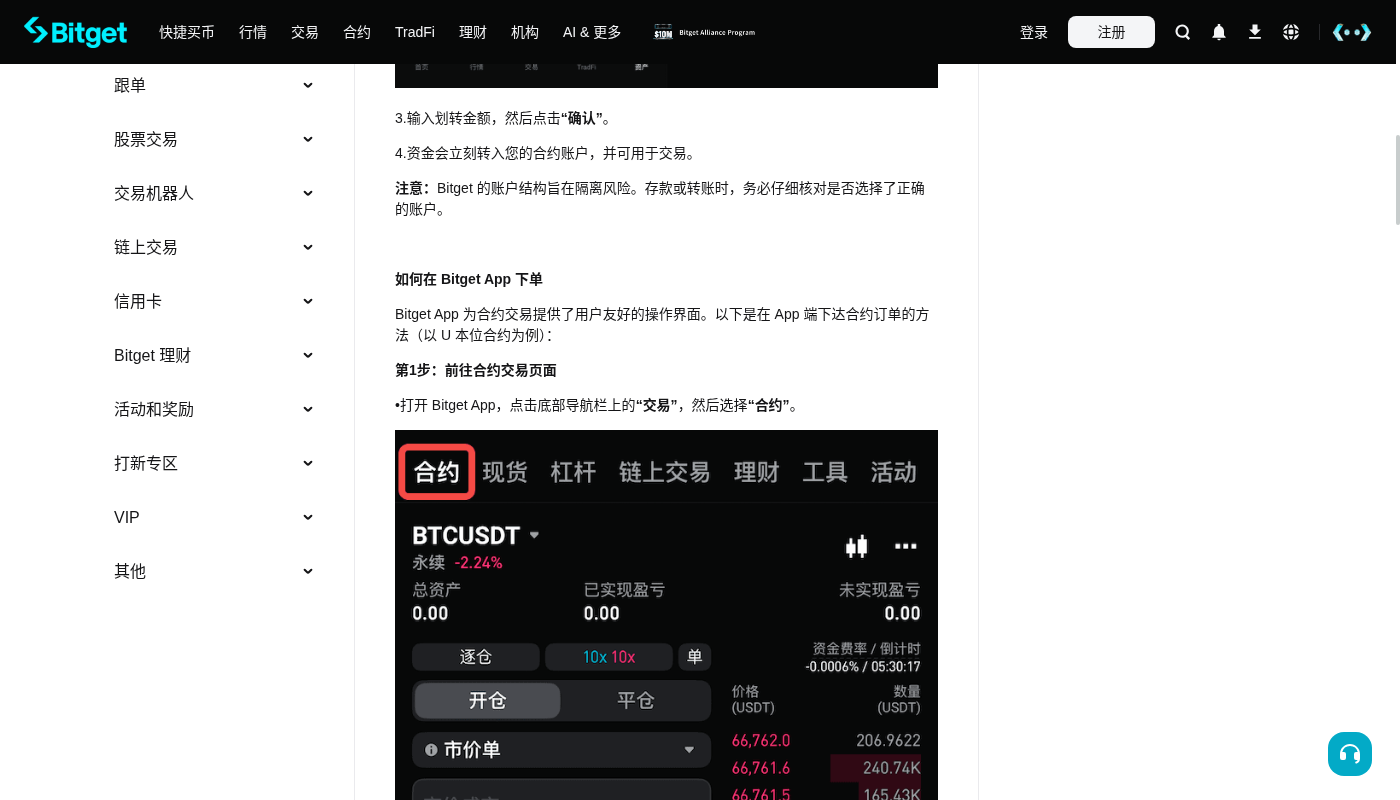
Task: Click the 登录 link
Action: pos(1034,32)
